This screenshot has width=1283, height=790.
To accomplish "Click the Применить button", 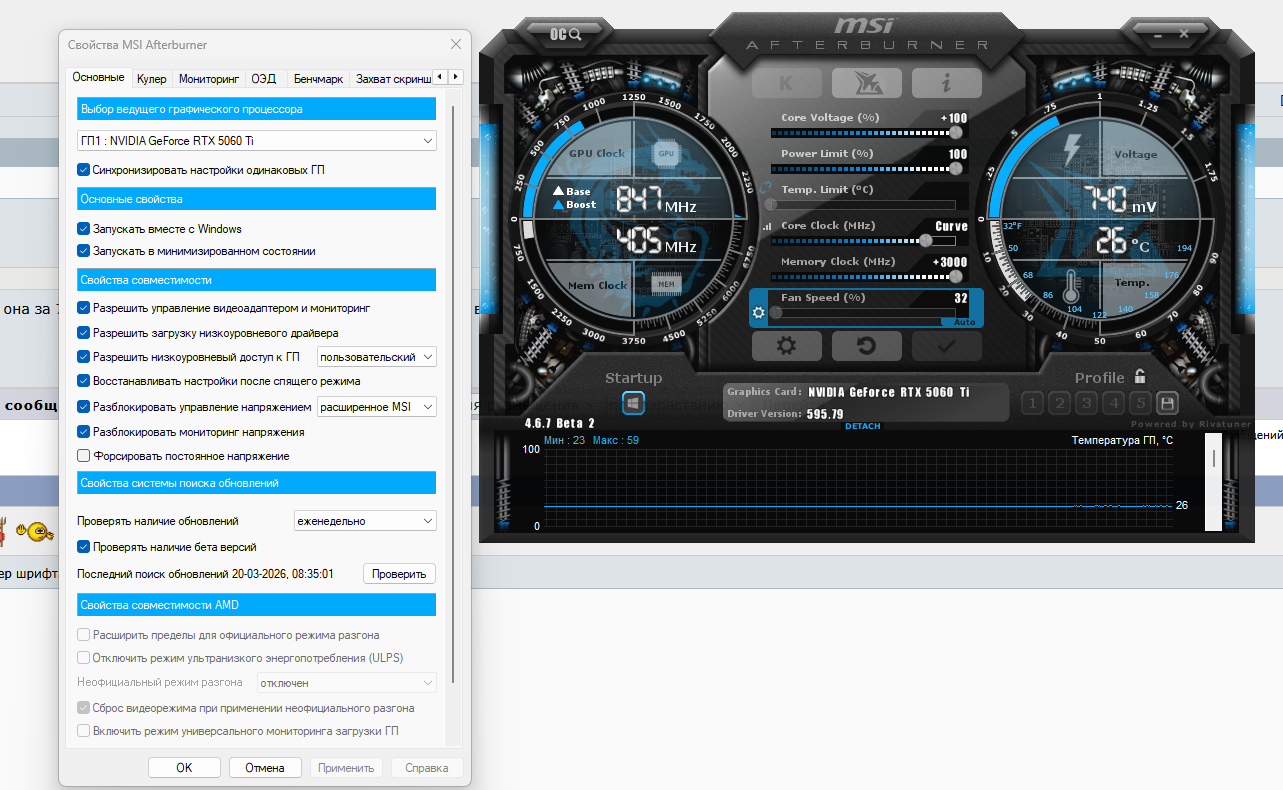I will pyautogui.click(x=347, y=768).
